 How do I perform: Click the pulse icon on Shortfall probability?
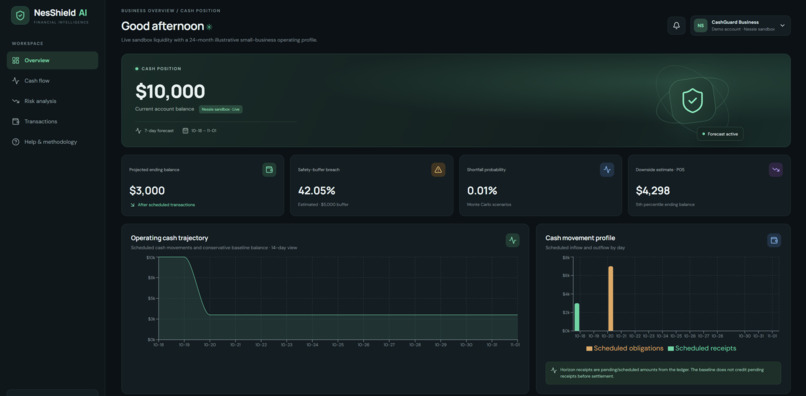click(x=607, y=170)
